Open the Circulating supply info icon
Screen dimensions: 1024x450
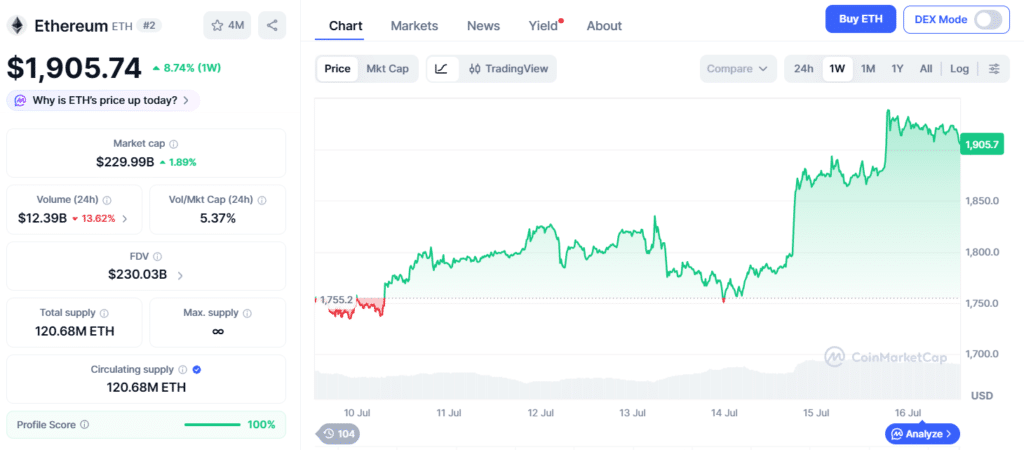(183, 370)
